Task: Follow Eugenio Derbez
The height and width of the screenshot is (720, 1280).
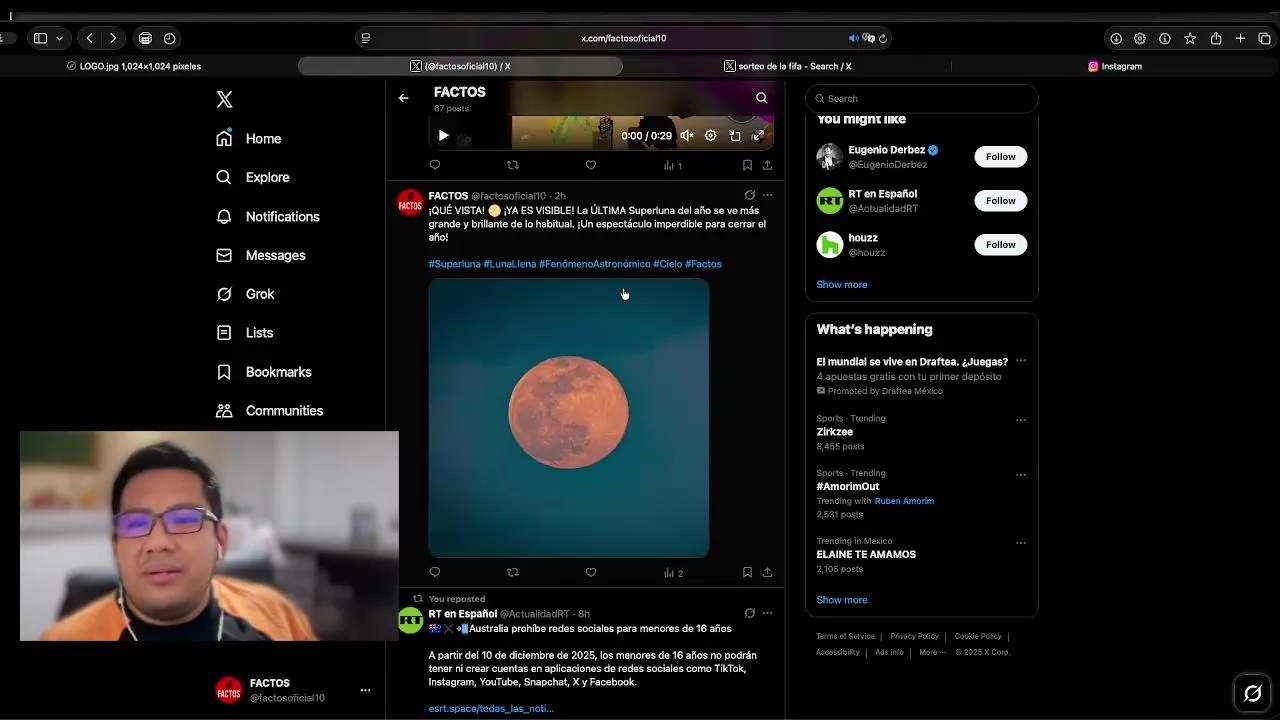Action: pos(1000,156)
